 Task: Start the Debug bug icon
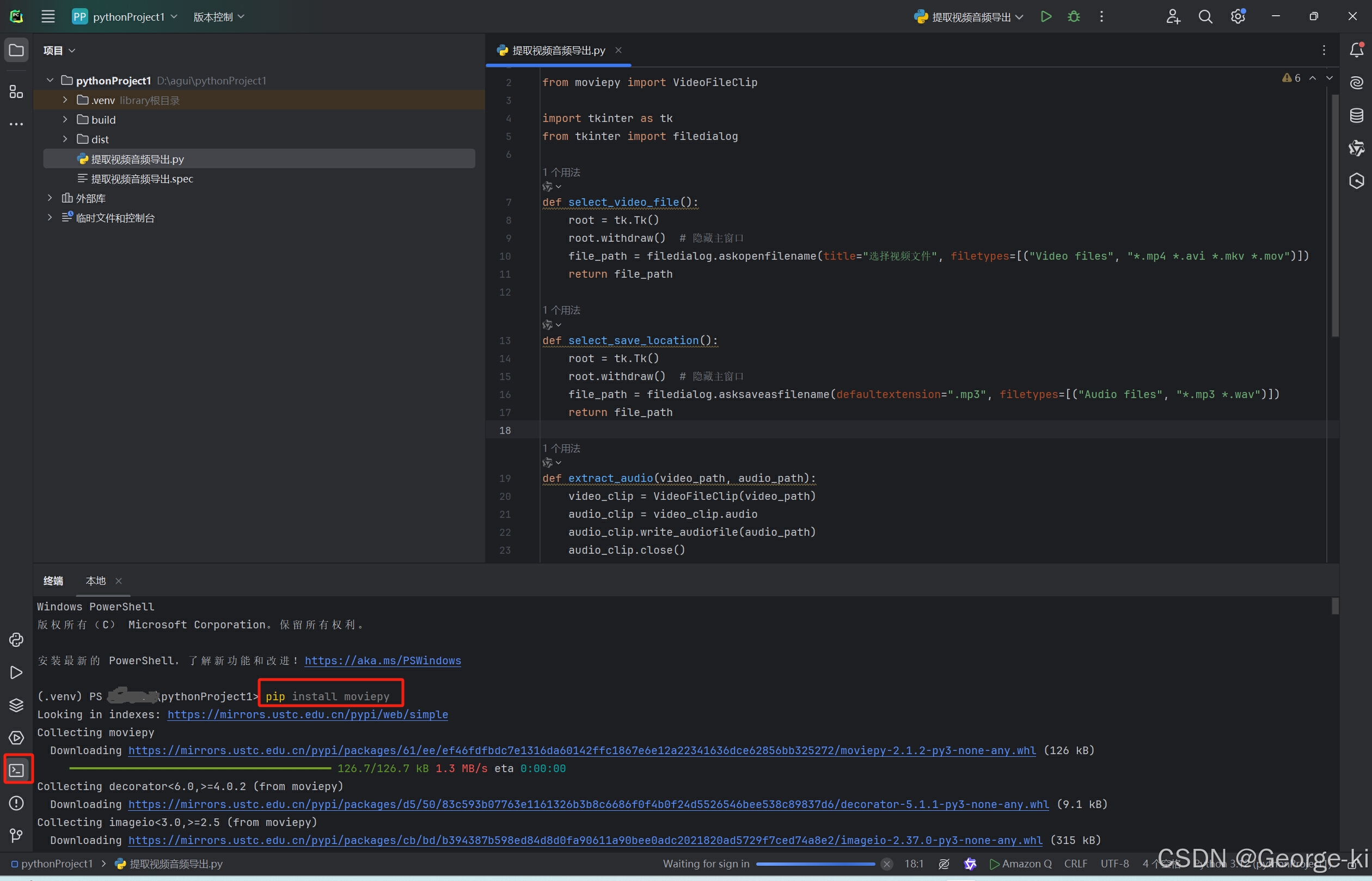(x=1074, y=16)
